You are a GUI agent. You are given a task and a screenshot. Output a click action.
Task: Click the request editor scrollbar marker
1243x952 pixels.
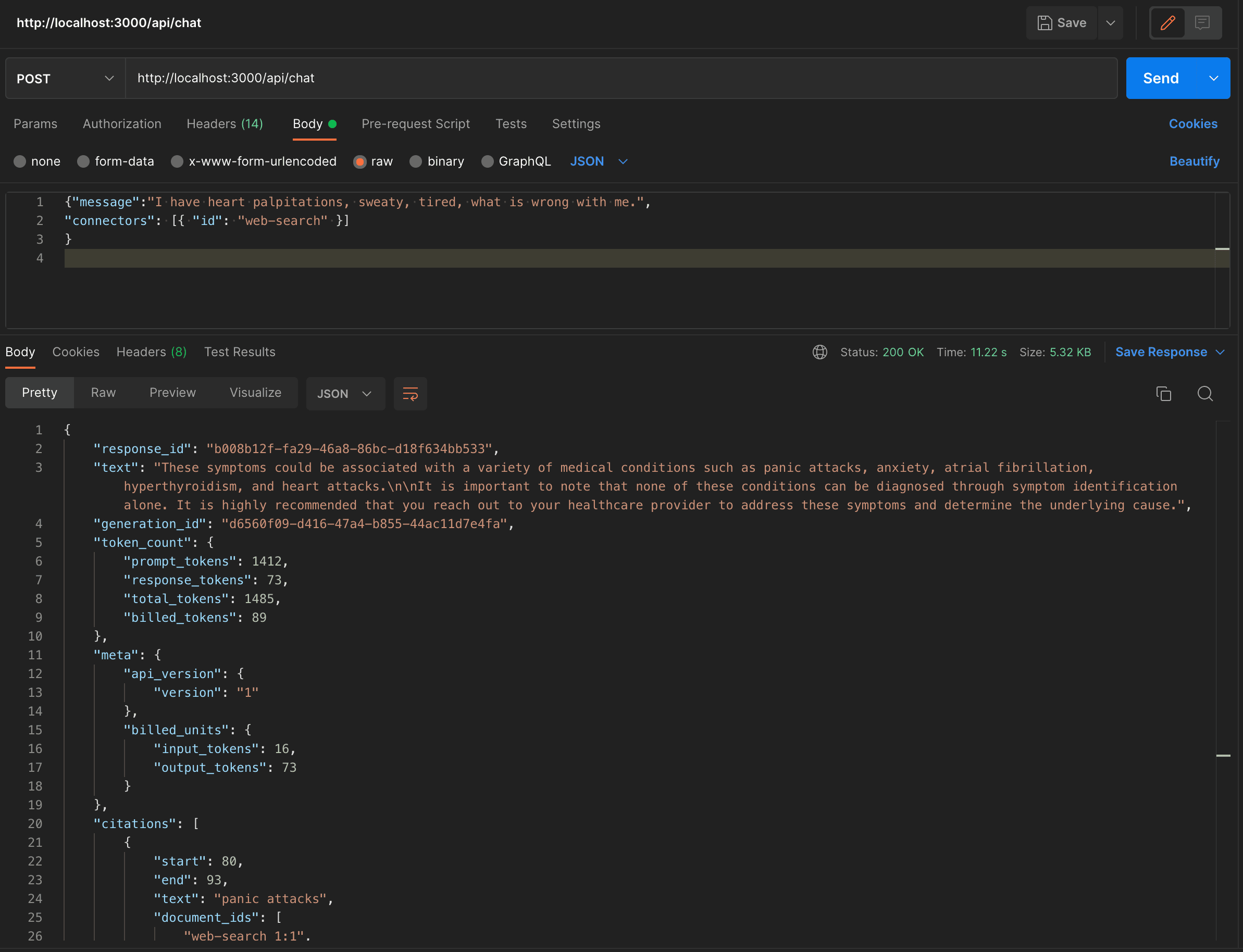click(x=1222, y=249)
